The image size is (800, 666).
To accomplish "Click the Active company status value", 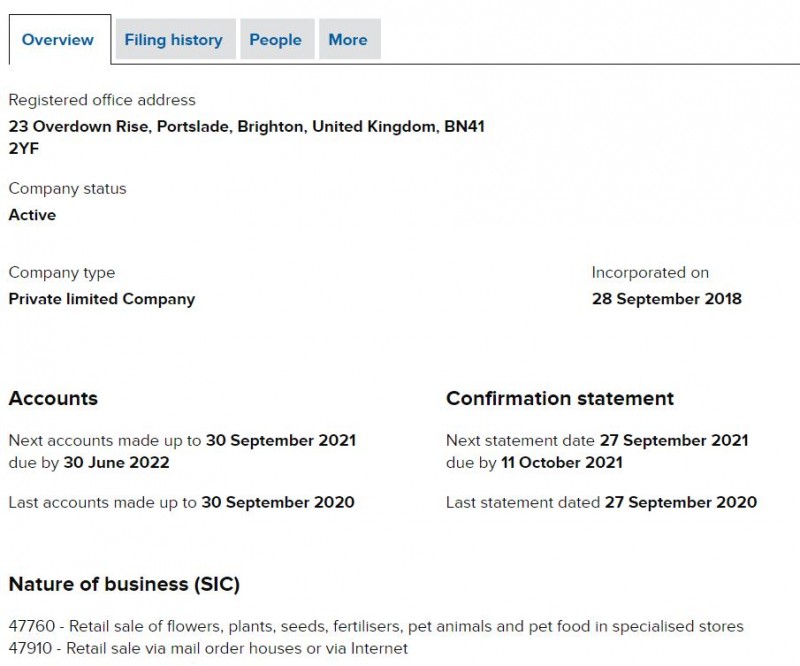I will click(x=32, y=215).
